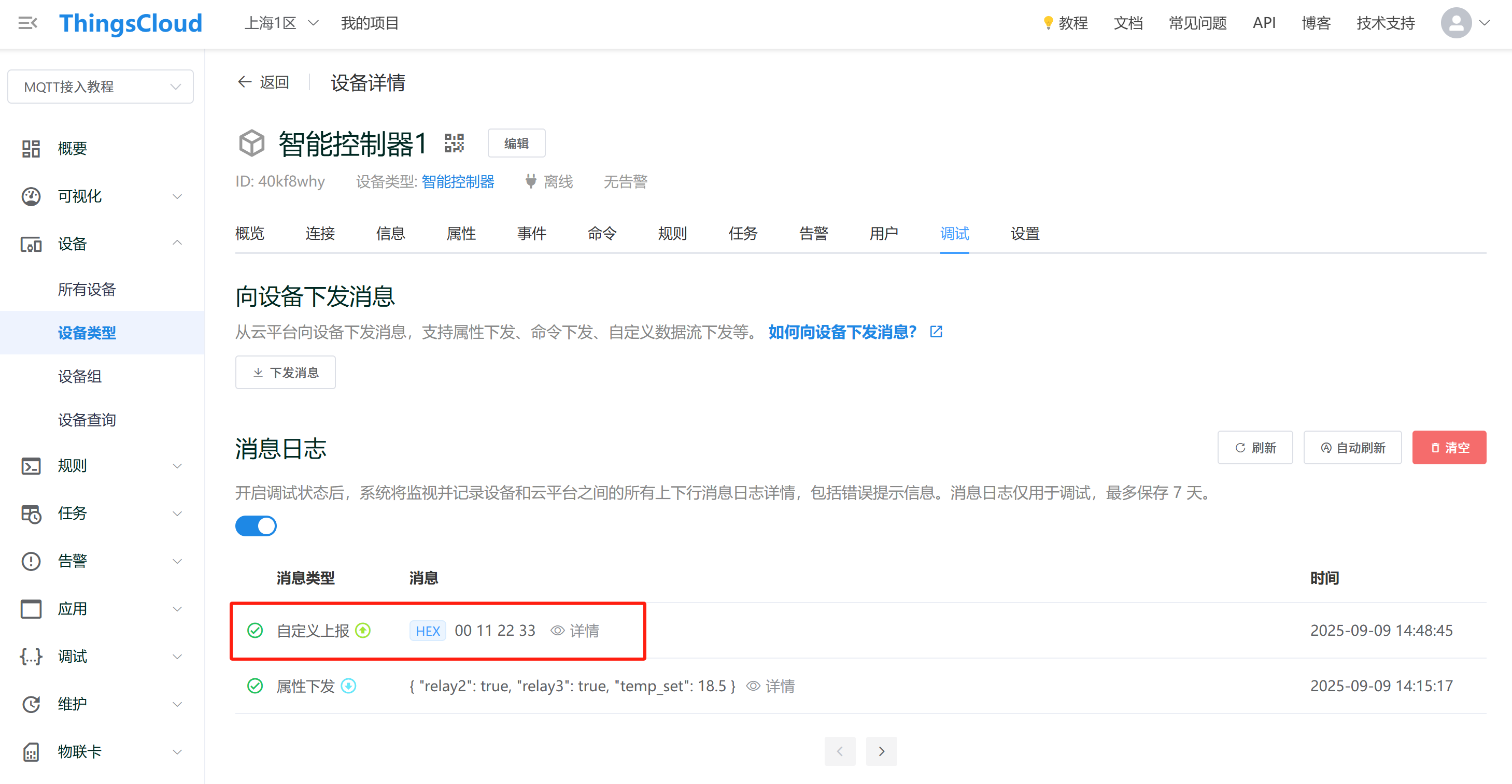Switch to the 连接 tab
This screenshot has width=1512, height=784.
(320, 234)
